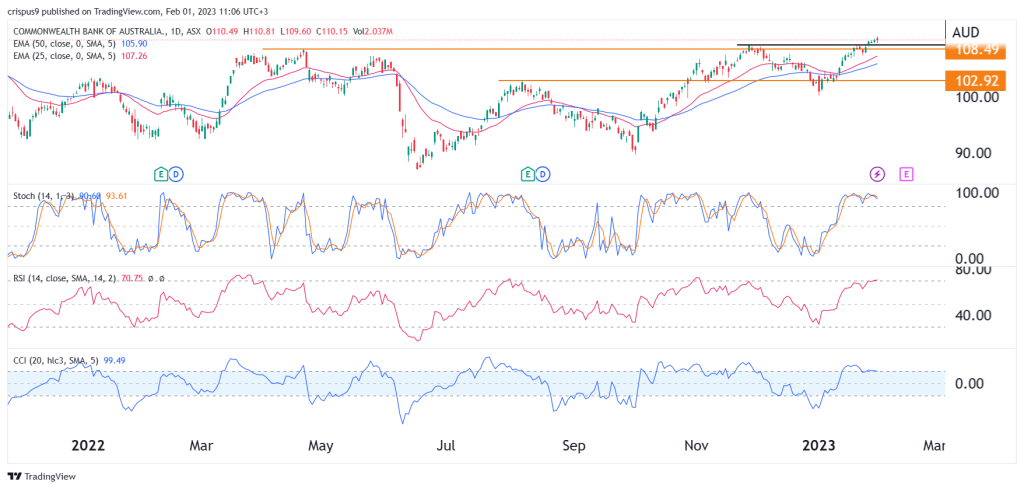Click the first green earnings E marker
1024x489 pixels.
click(160, 174)
